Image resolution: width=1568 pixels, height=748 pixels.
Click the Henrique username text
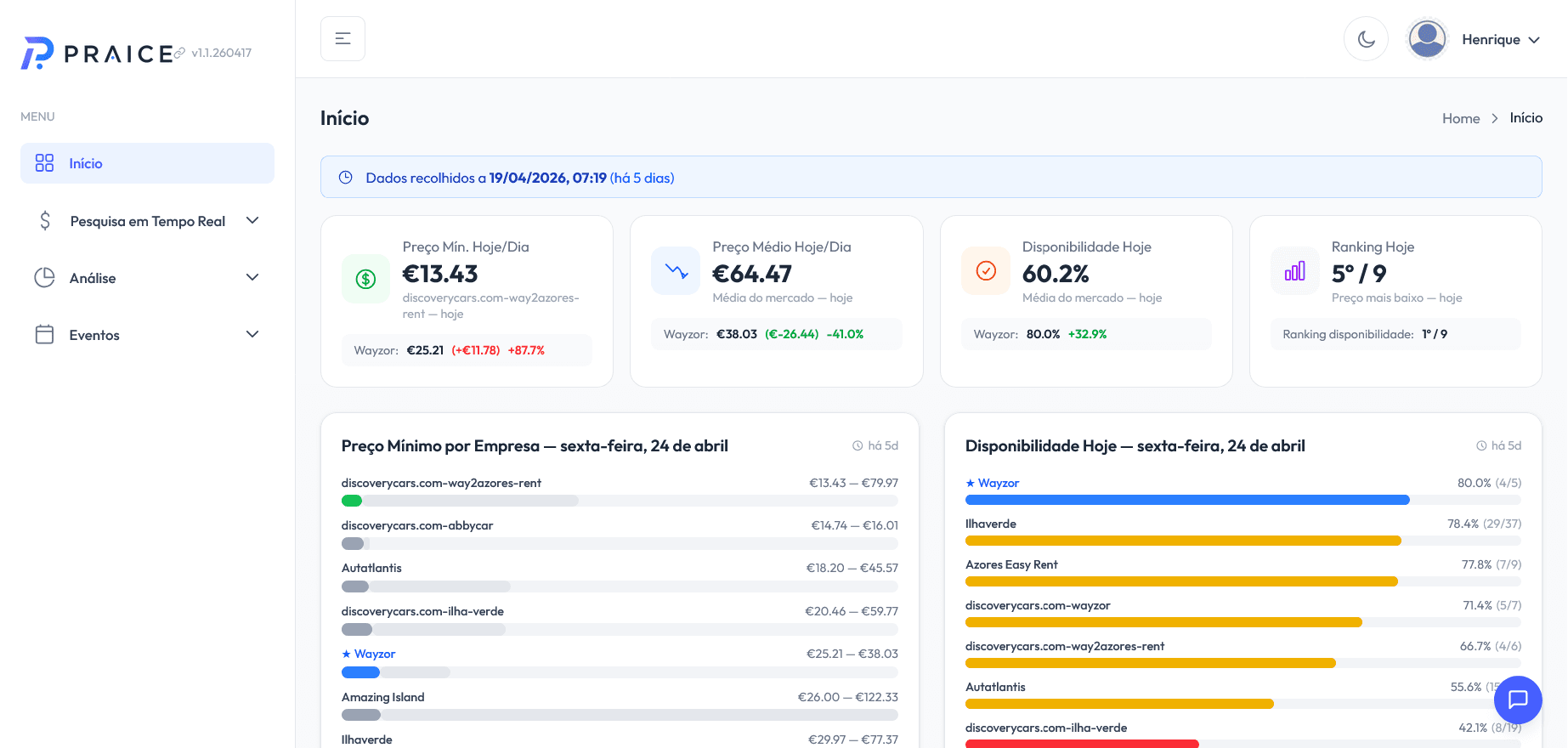click(1491, 39)
